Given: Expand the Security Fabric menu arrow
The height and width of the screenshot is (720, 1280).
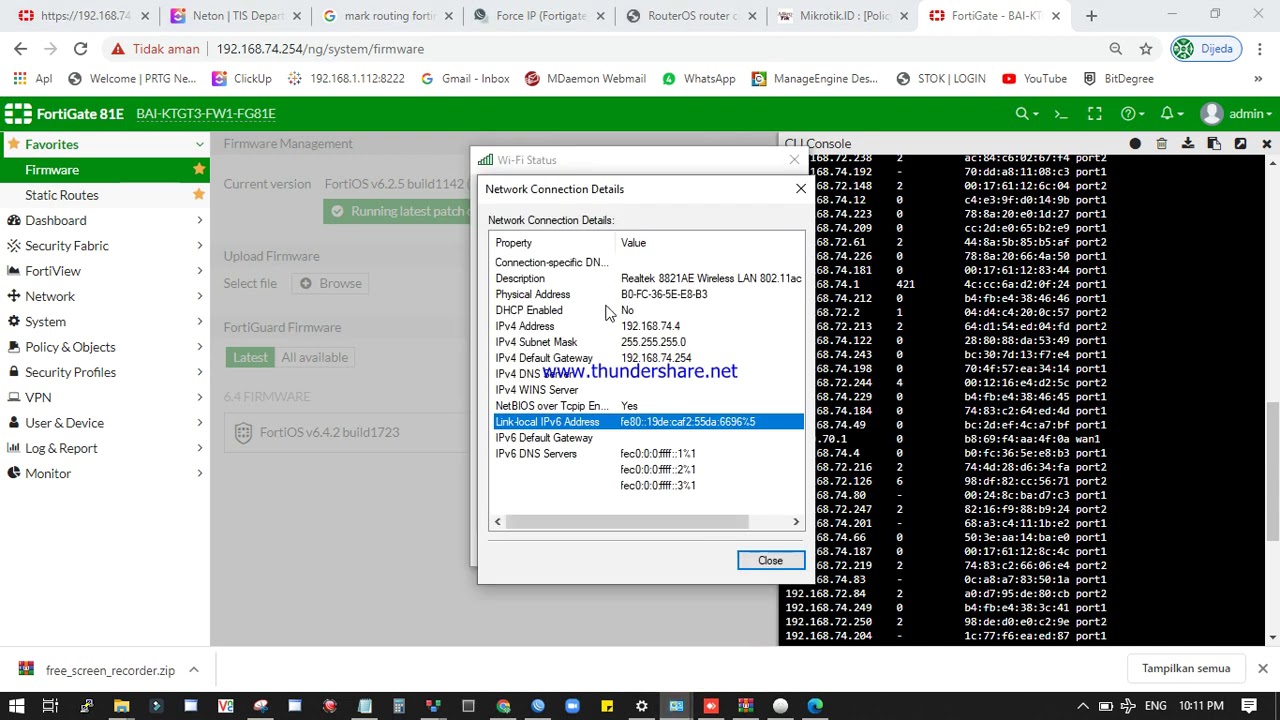Looking at the screenshot, I should [199, 245].
